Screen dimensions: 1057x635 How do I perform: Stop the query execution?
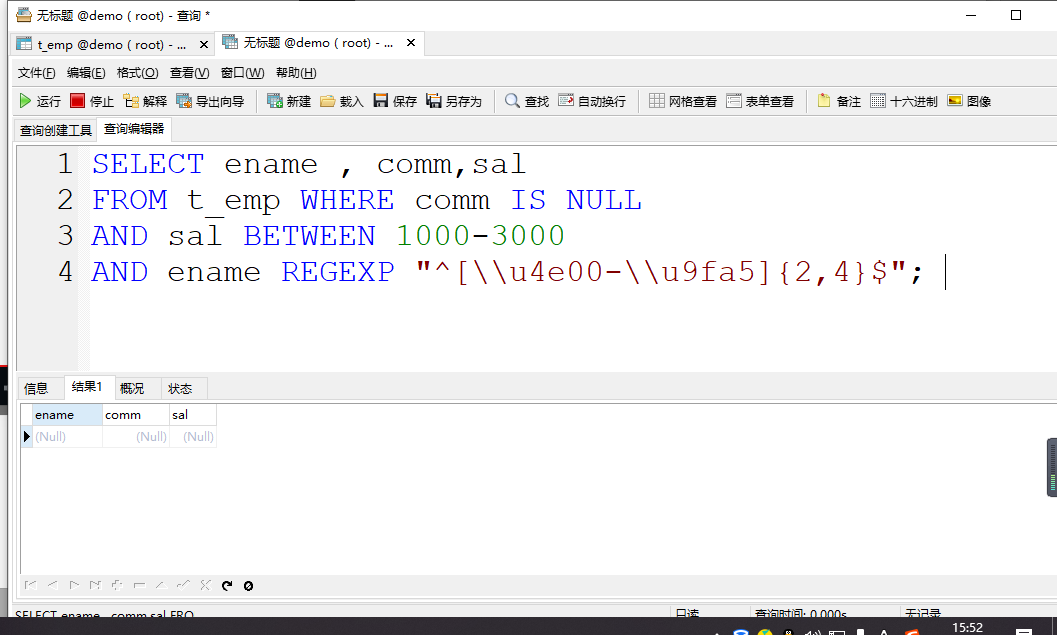pos(89,100)
